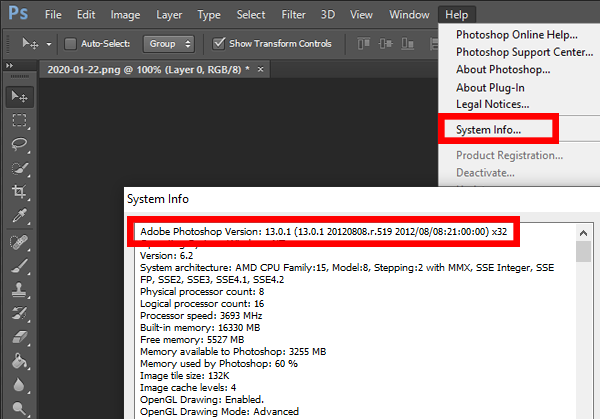Click the Processor speed: 3693 MHz line
The image size is (600, 419).
201,316
